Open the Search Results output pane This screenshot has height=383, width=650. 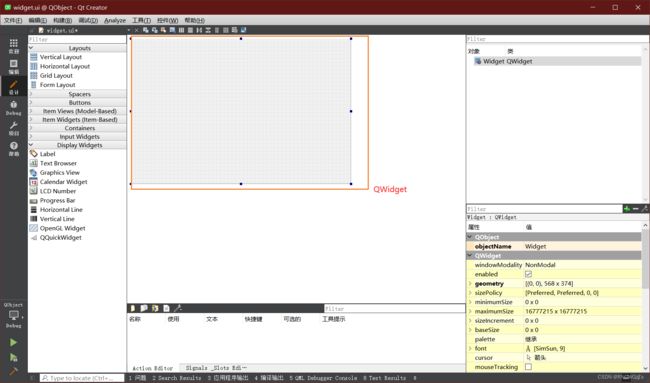point(177,378)
